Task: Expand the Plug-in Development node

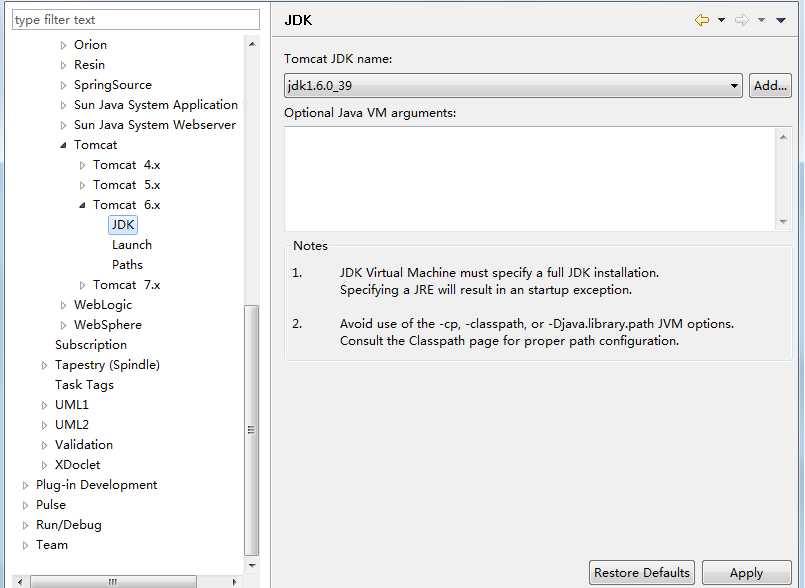Action: click(x=25, y=486)
